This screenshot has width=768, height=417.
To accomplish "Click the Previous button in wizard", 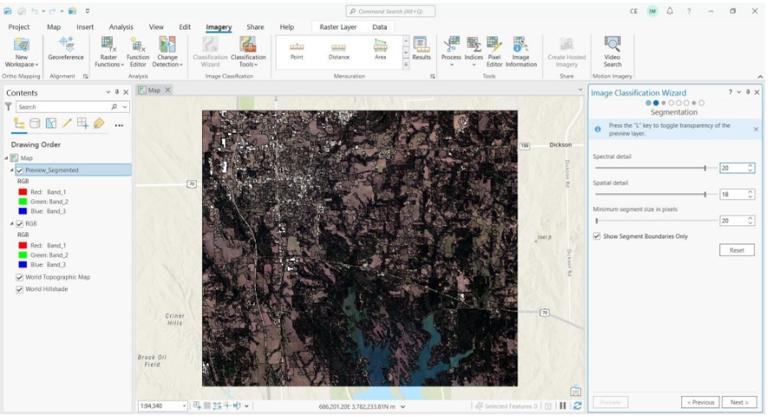I will point(700,402).
